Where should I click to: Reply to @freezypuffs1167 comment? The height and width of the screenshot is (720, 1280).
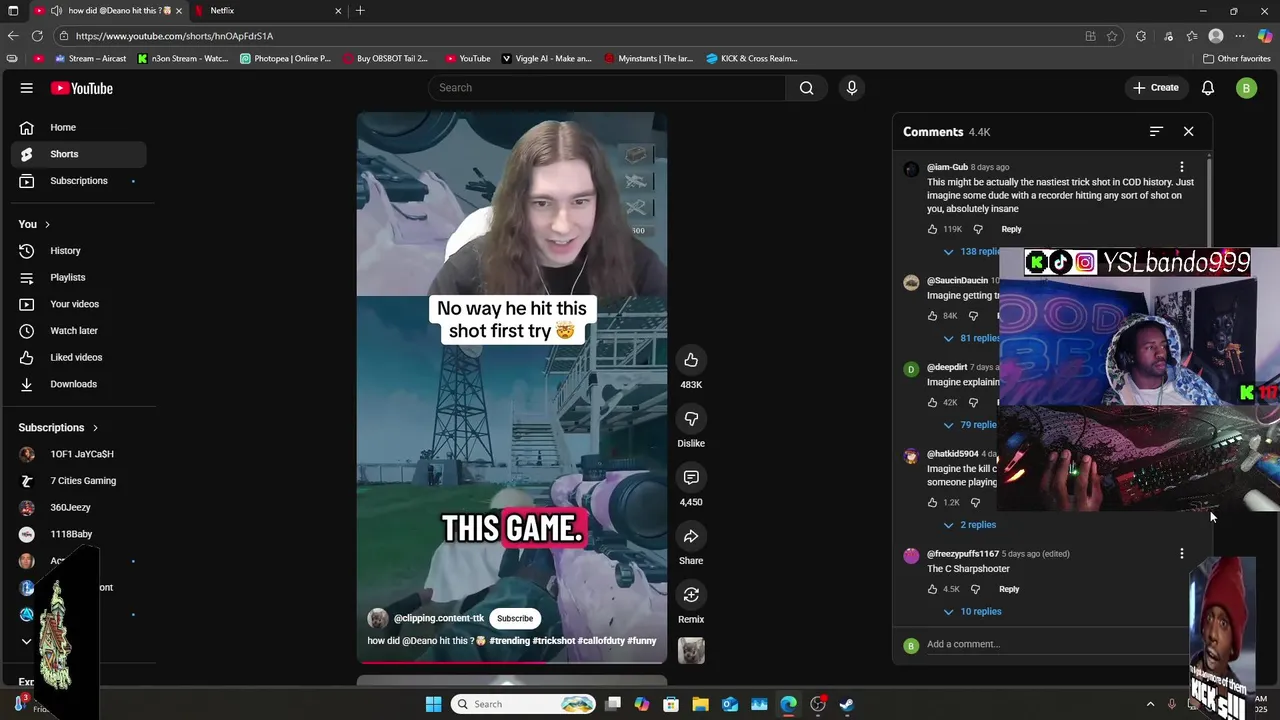pos(1009,589)
